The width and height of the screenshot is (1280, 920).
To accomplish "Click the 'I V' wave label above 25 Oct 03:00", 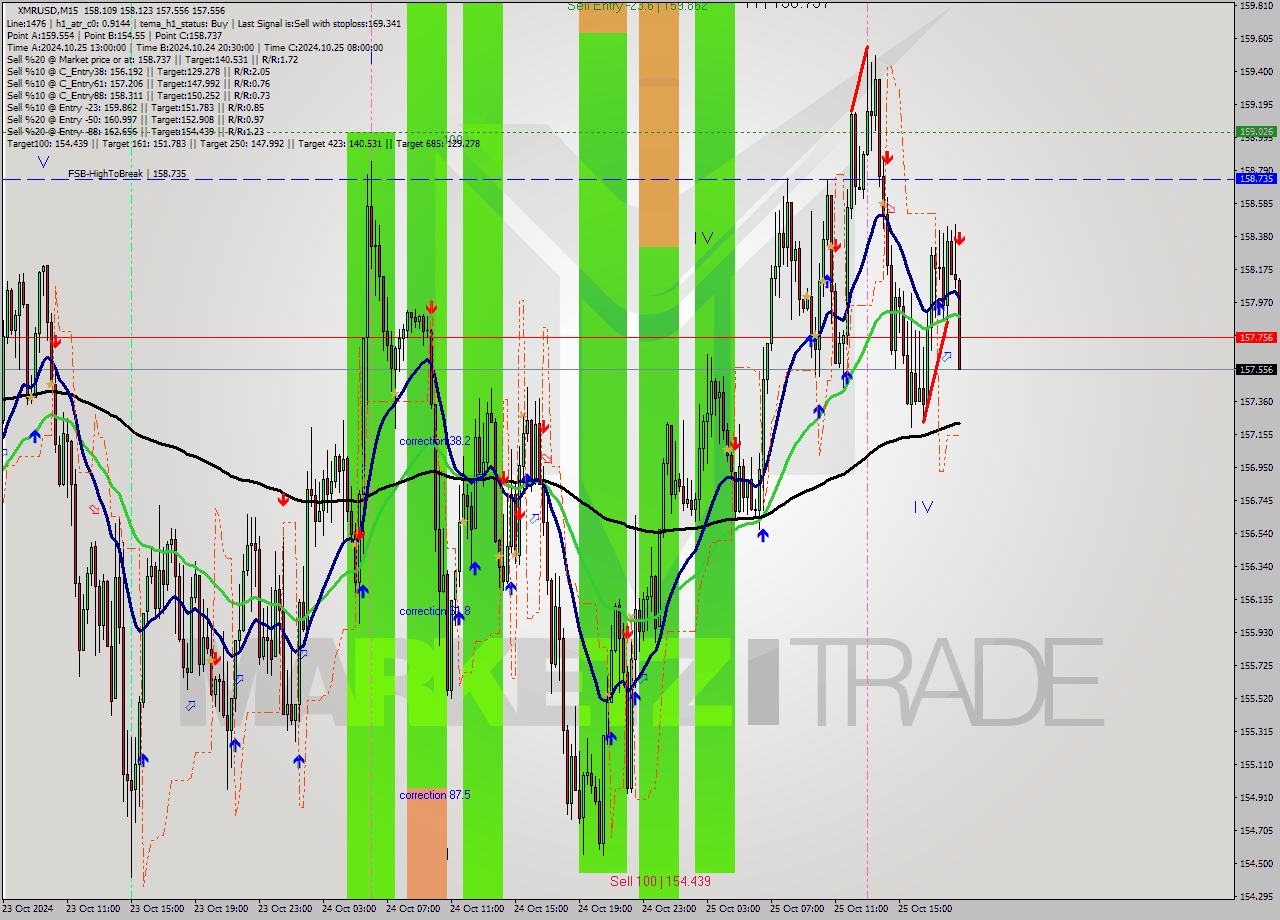I will [x=704, y=238].
